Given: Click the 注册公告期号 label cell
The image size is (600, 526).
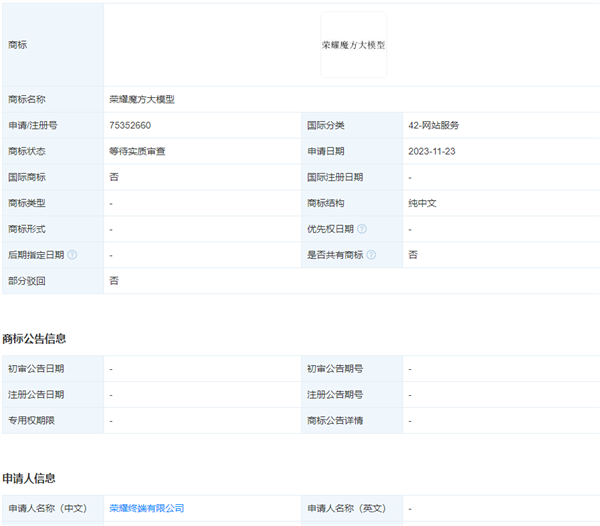Looking at the screenshot, I should [335, 395].
